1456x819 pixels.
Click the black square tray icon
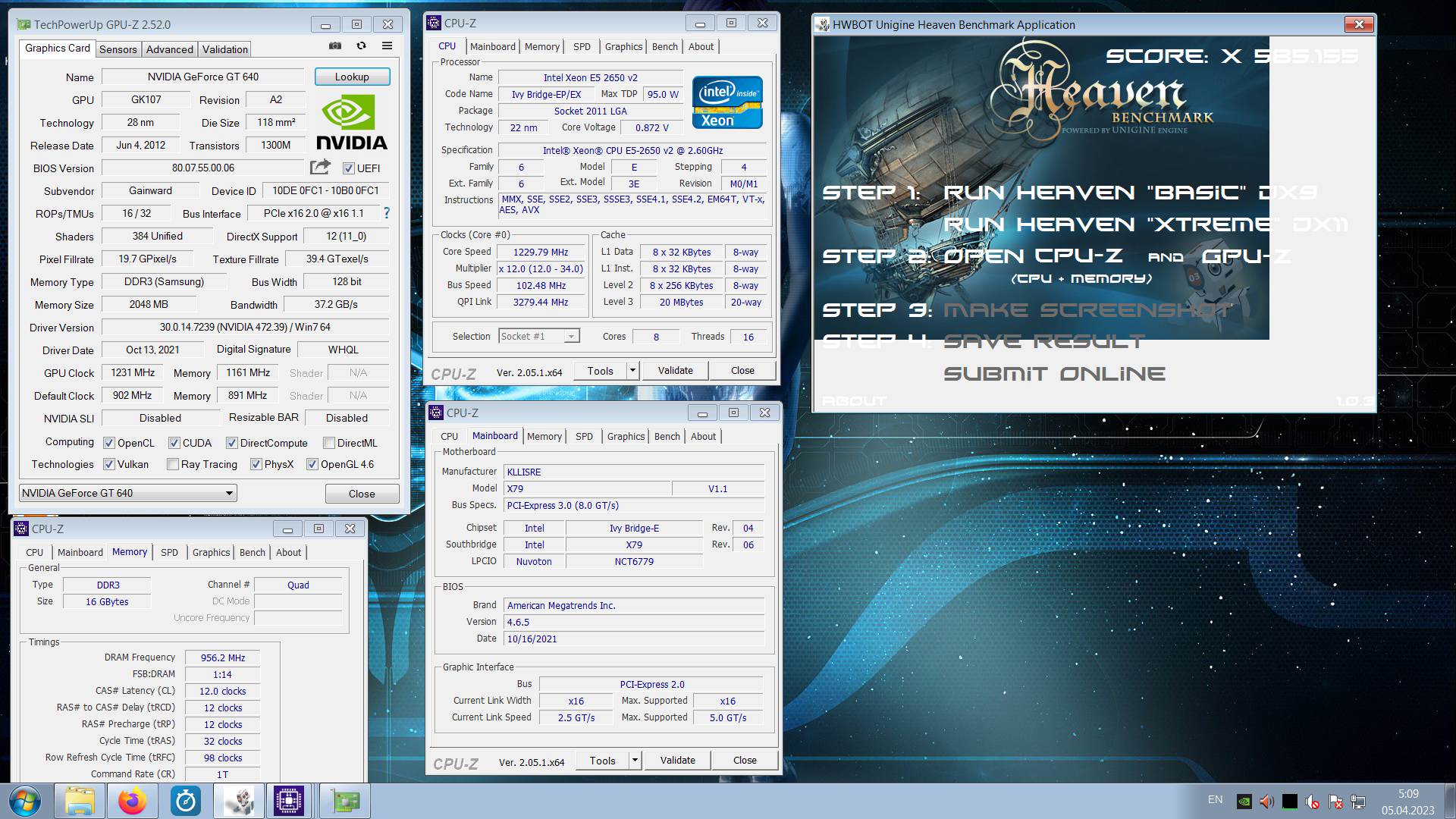point(1289,801)
